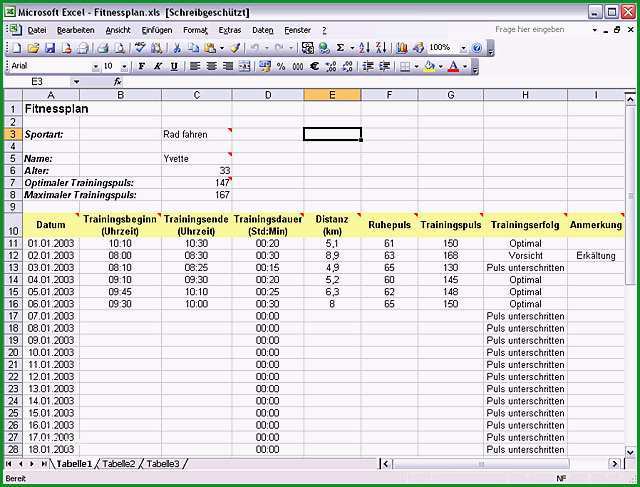
Task: Apply red font color
Action: (x=453, y=66)
